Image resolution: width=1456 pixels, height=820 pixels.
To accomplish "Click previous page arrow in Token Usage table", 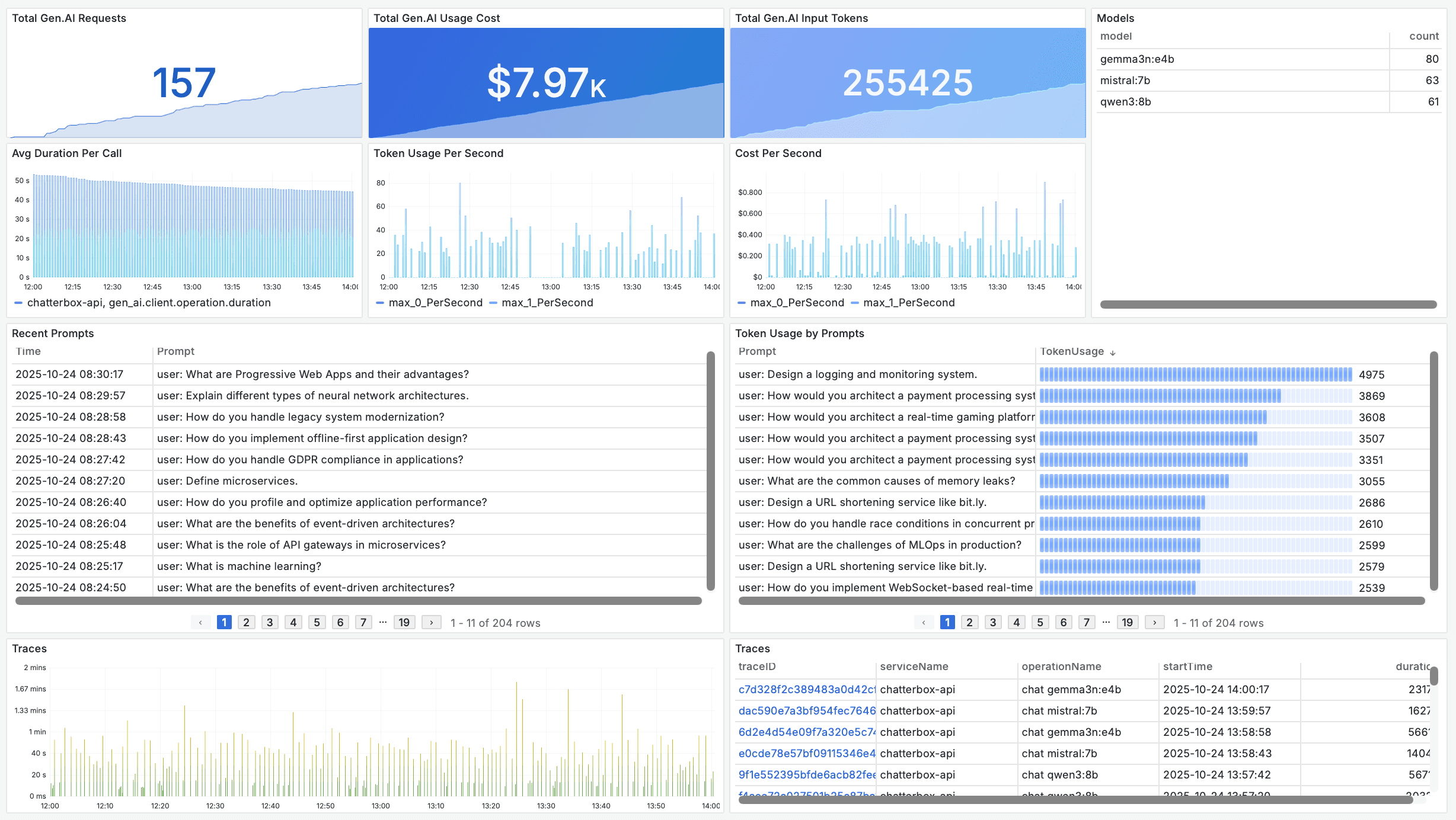I will coord(924,622).
